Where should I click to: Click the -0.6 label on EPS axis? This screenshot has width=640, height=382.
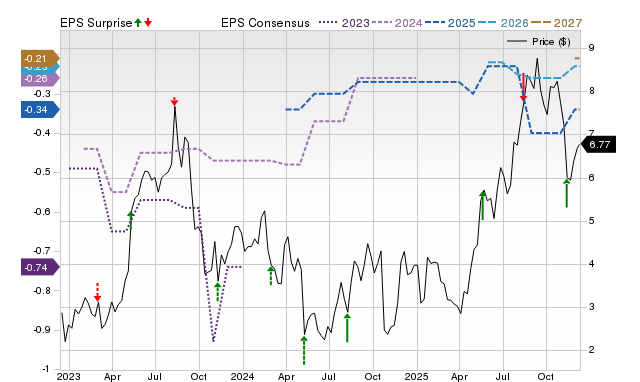(x=42, y=212)
